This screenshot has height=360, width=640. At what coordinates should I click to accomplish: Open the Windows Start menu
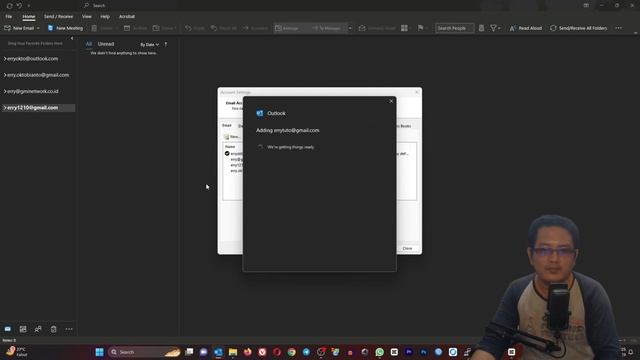click(x=99, y=352)
